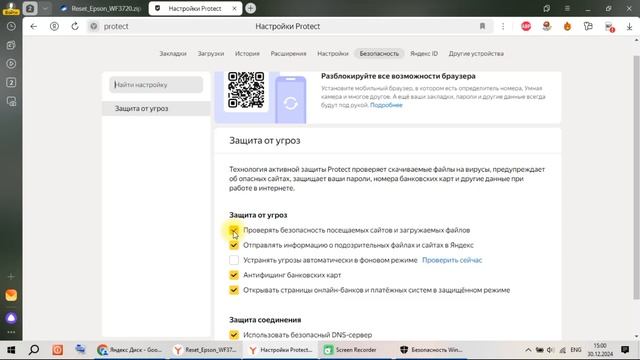Enable automatic background threat removal checkbox
640x360 pixels.
[x=234, y=260]
